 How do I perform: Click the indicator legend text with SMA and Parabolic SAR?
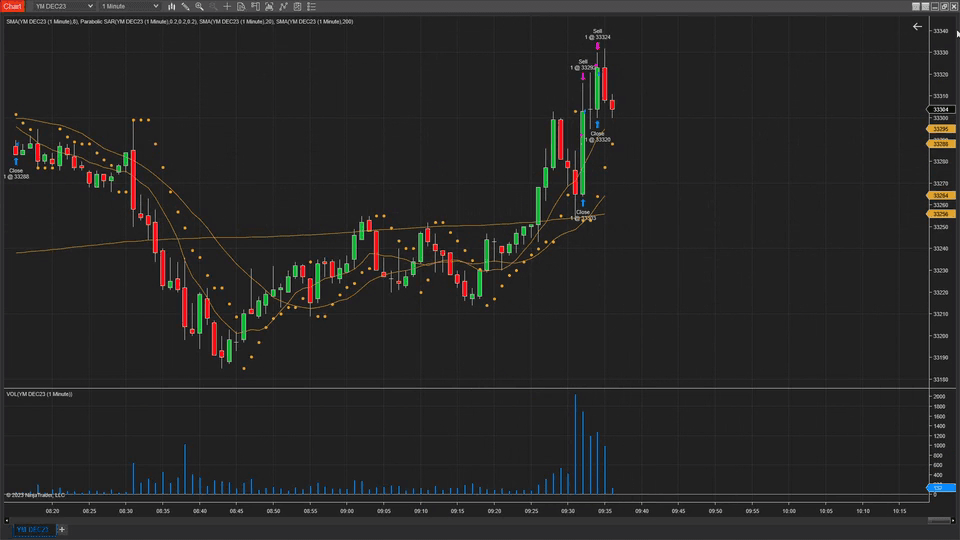(x=179, y=21)
